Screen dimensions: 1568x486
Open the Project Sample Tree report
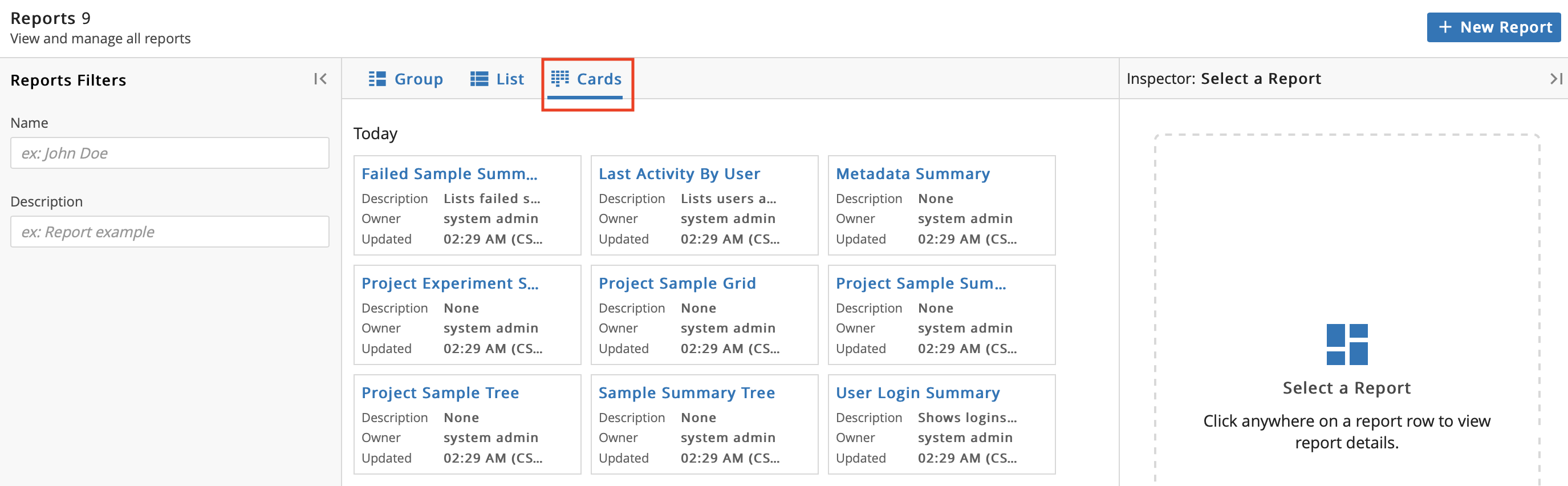440,394
